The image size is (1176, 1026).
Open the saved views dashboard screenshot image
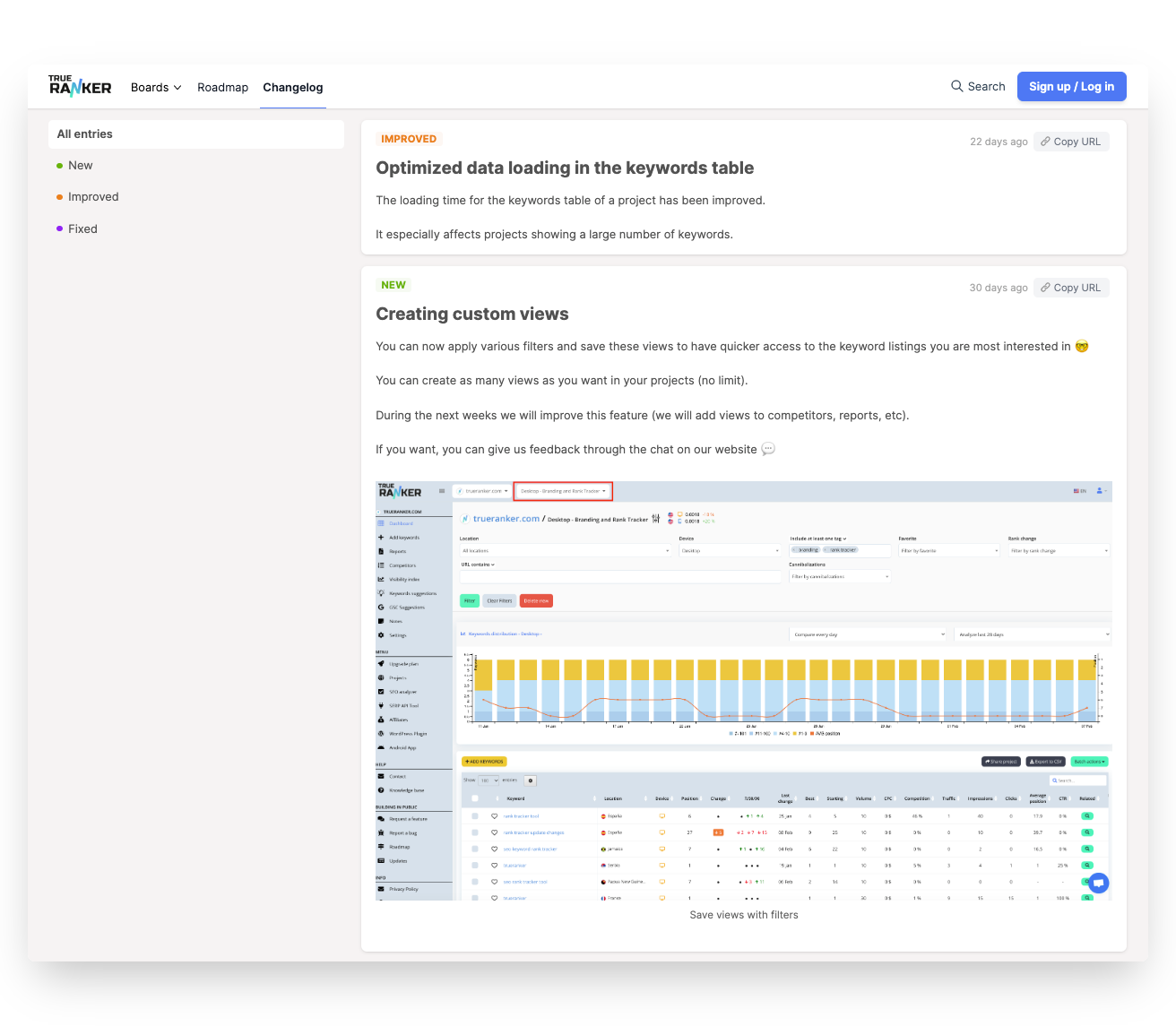pyautogui.click(x=744, y=691)
